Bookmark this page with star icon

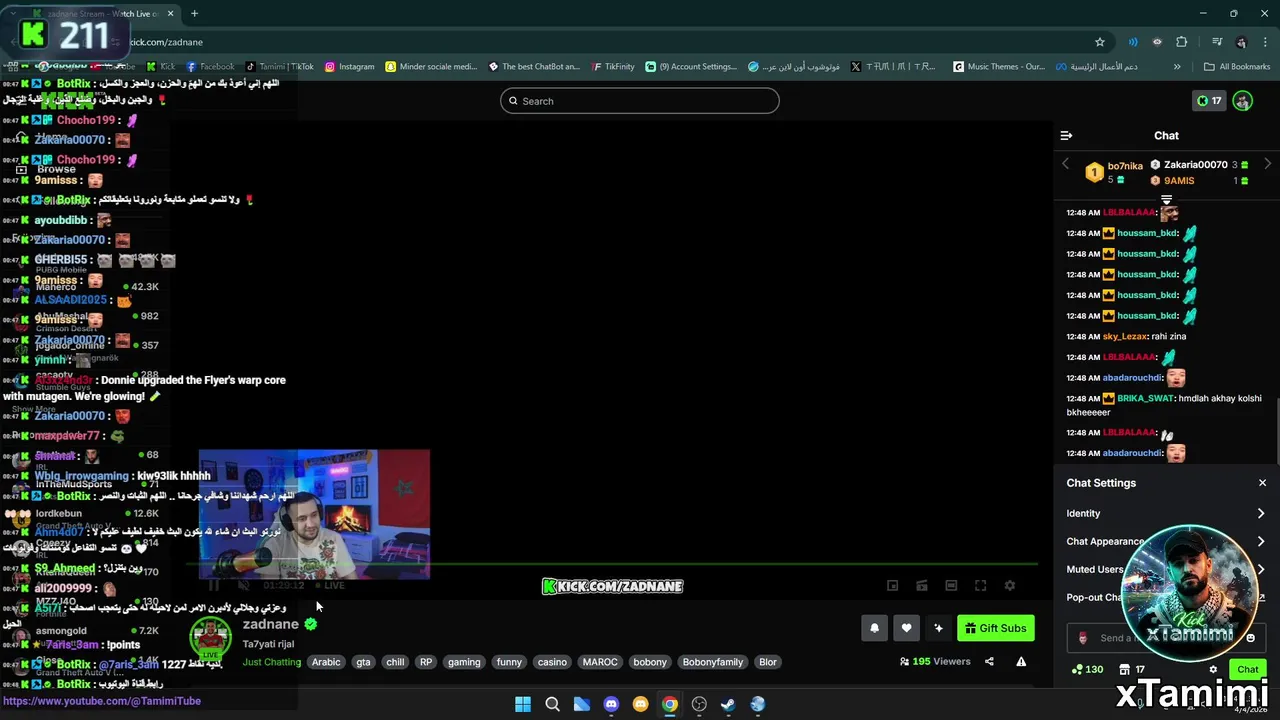pyautogui.click(x=1100, y=42)
